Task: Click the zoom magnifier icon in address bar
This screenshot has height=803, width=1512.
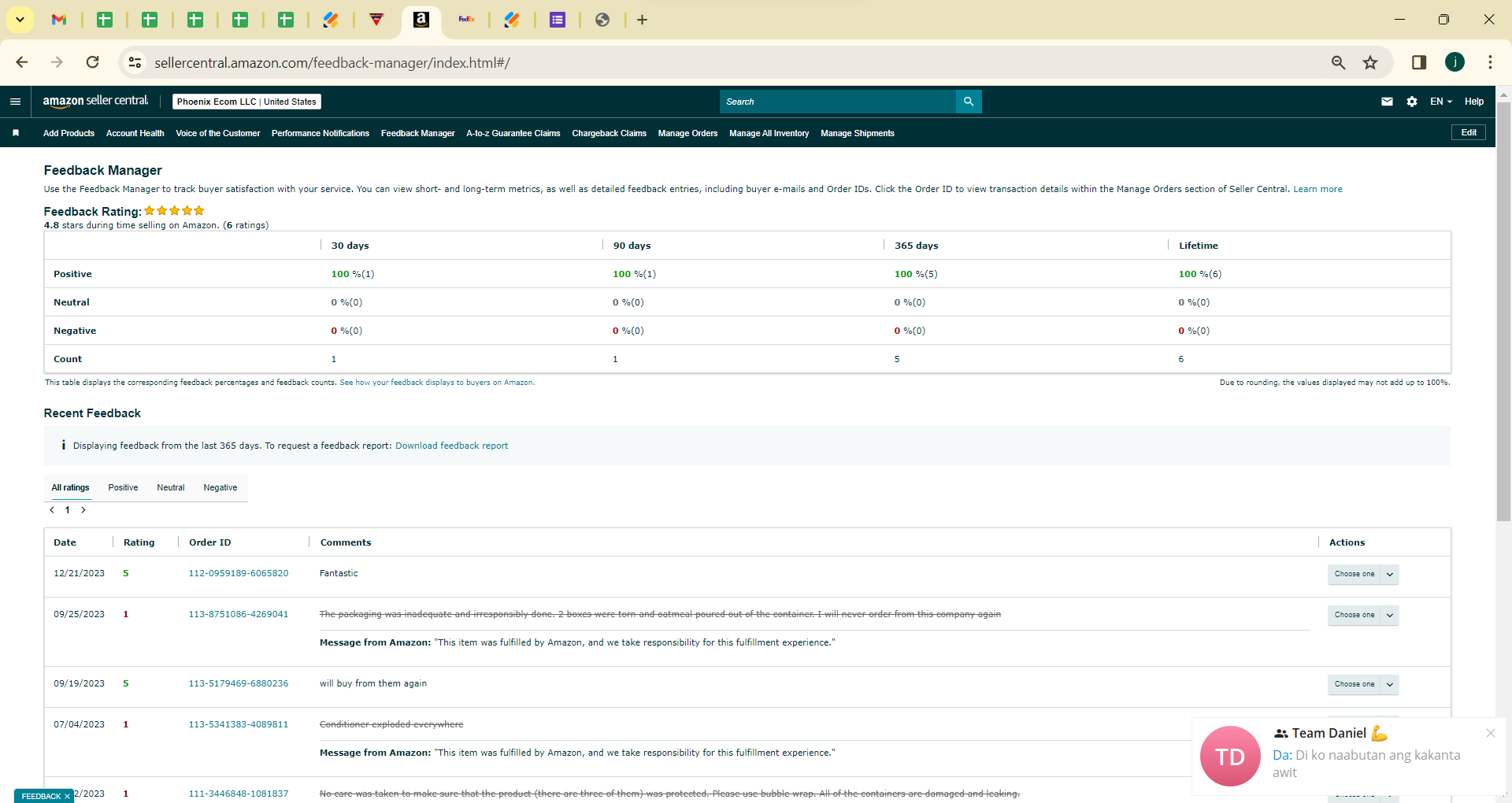Action: coord(1338,62)
